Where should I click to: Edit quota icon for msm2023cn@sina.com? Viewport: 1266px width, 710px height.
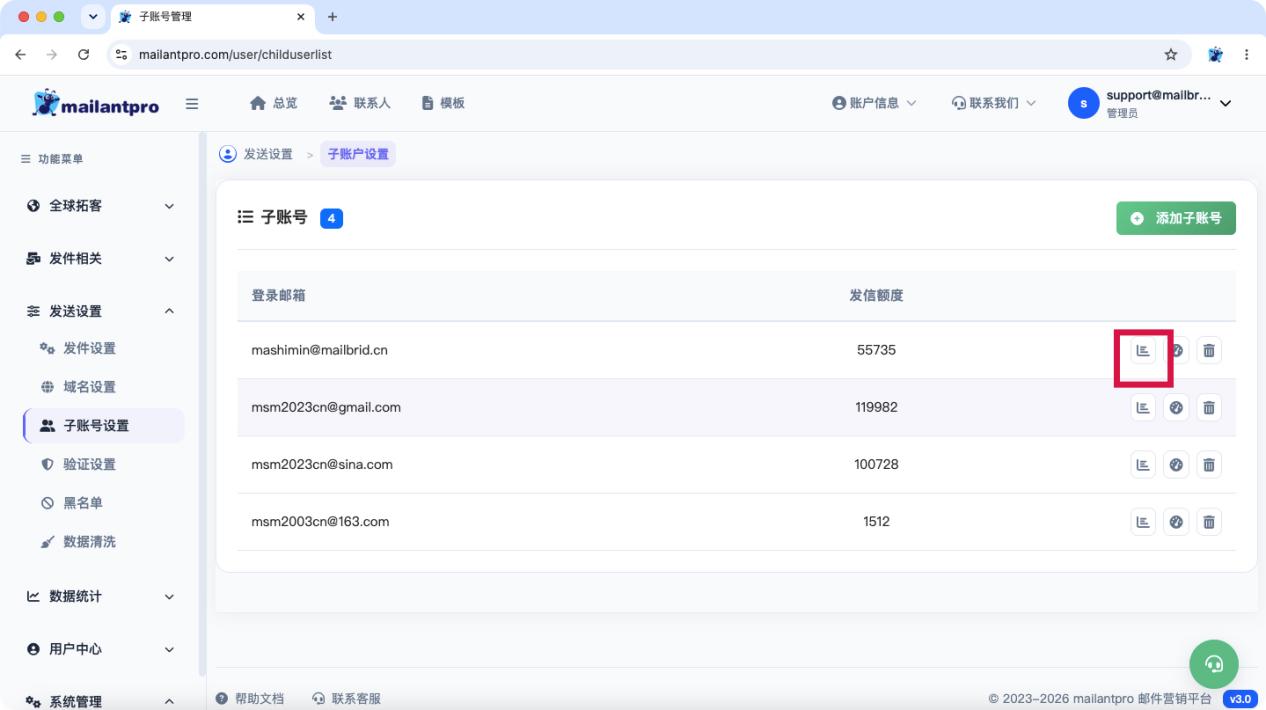(x=1176, y=465)
